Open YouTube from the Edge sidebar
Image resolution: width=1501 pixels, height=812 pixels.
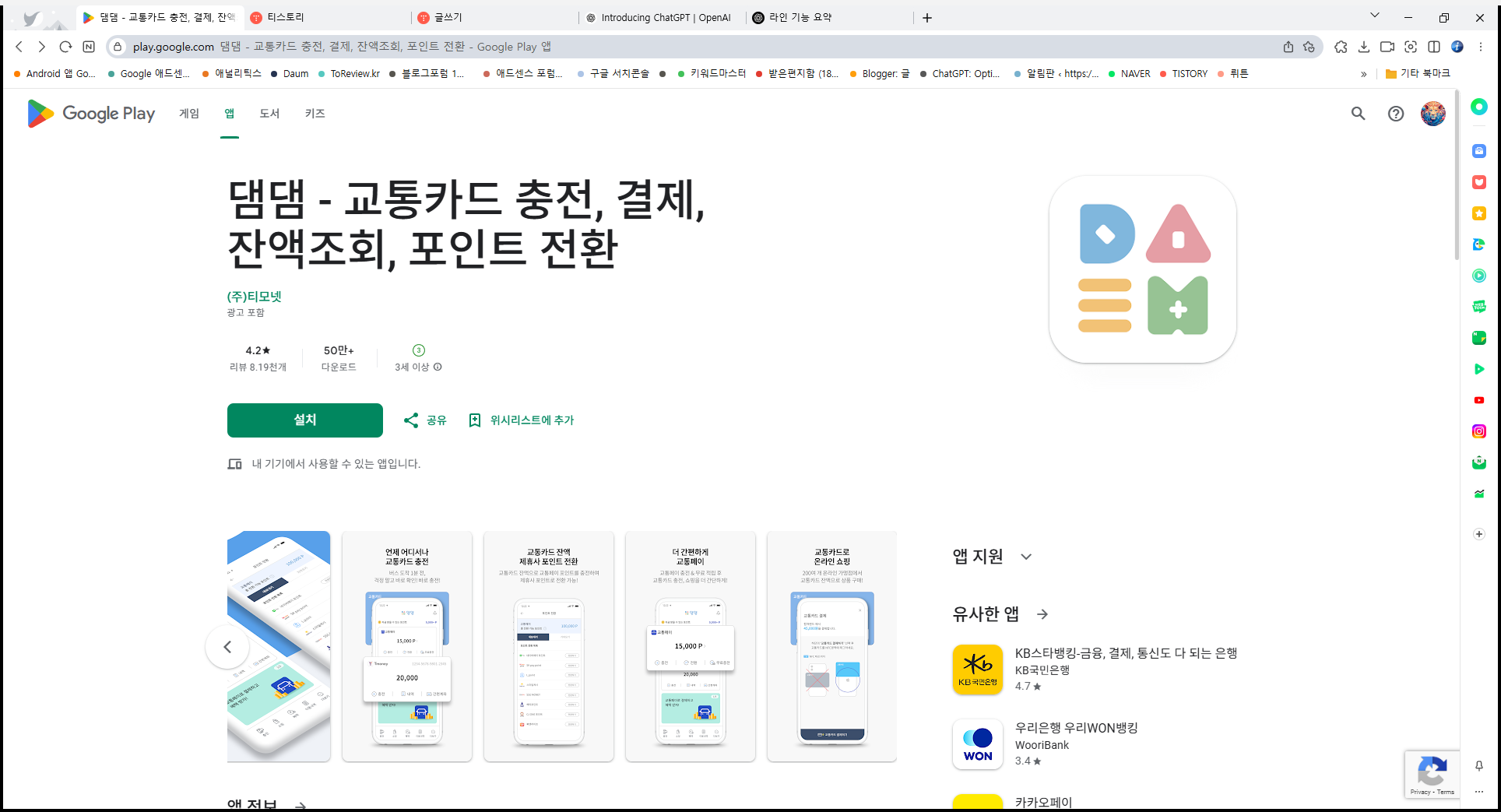(1478, 399)
